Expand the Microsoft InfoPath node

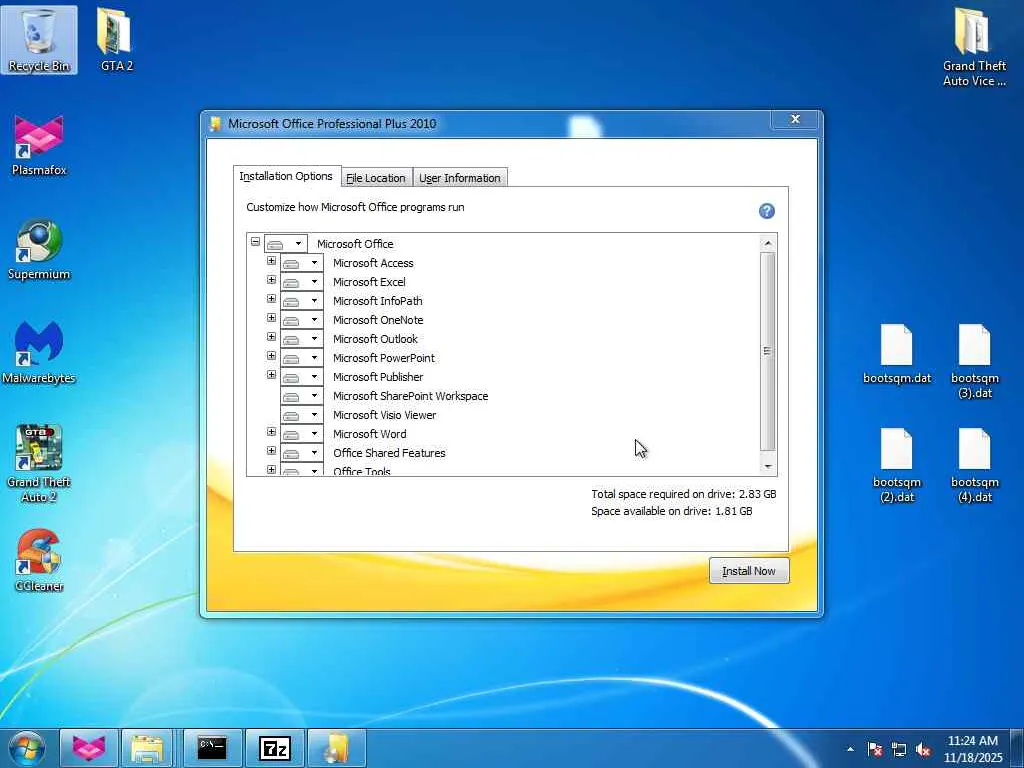pyautogui.click(x=272, y=298)
